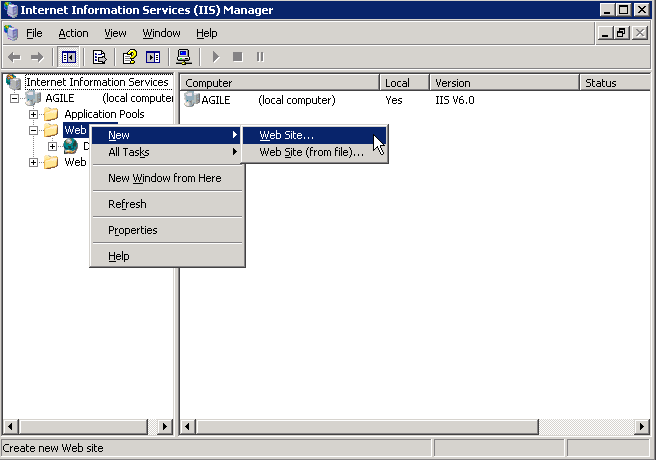
Task: Click tree pane scroll left arrow
Action: 10,427
